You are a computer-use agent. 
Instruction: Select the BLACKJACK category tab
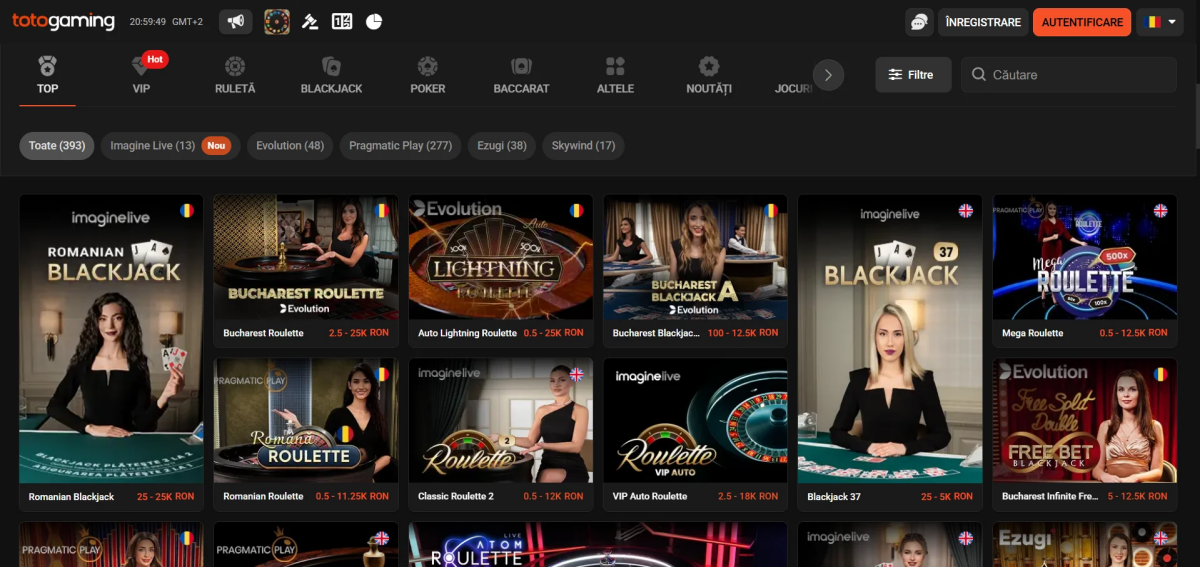point(331,75)
